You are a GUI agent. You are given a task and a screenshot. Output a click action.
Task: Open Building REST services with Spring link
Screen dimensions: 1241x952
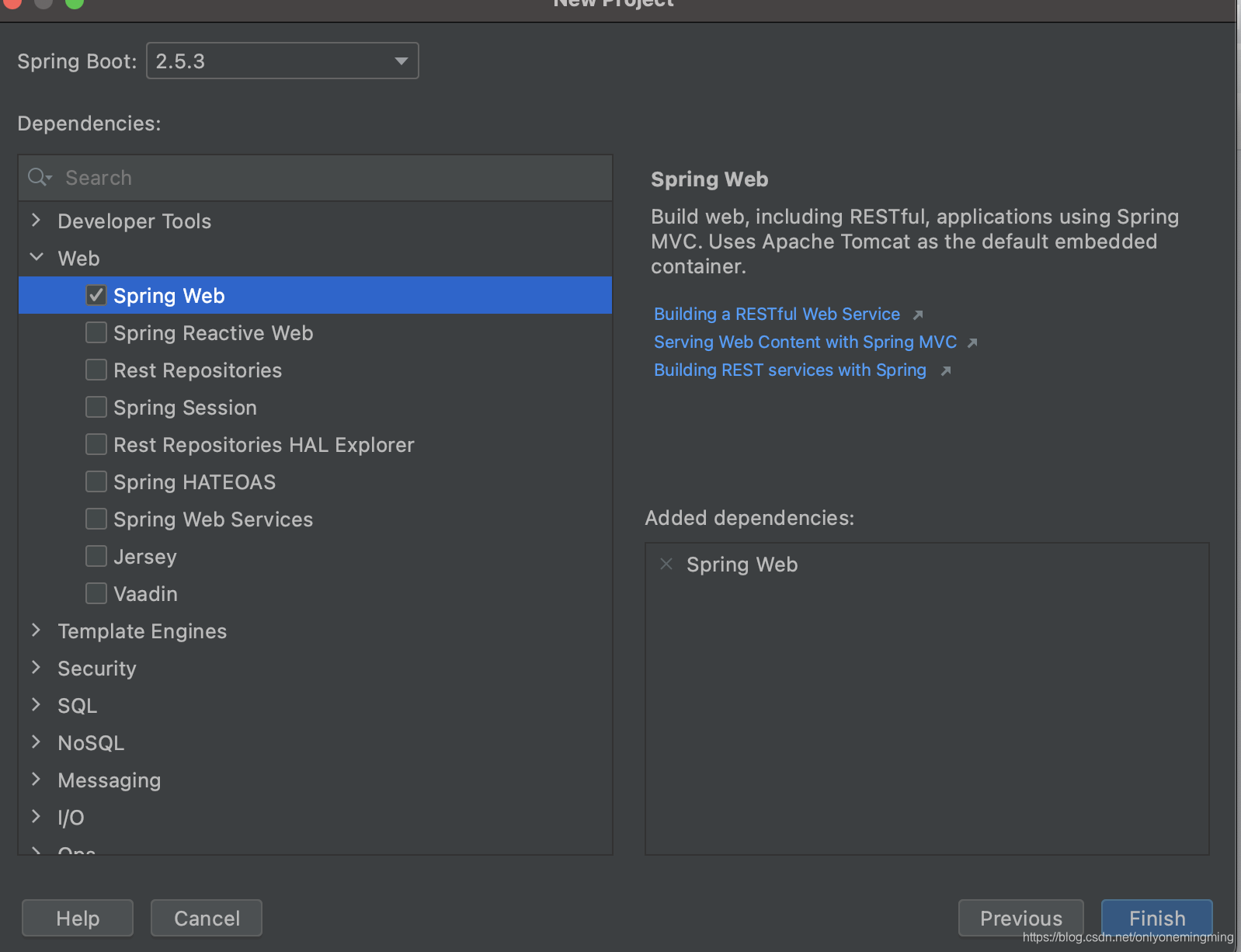tap(790, 370)
